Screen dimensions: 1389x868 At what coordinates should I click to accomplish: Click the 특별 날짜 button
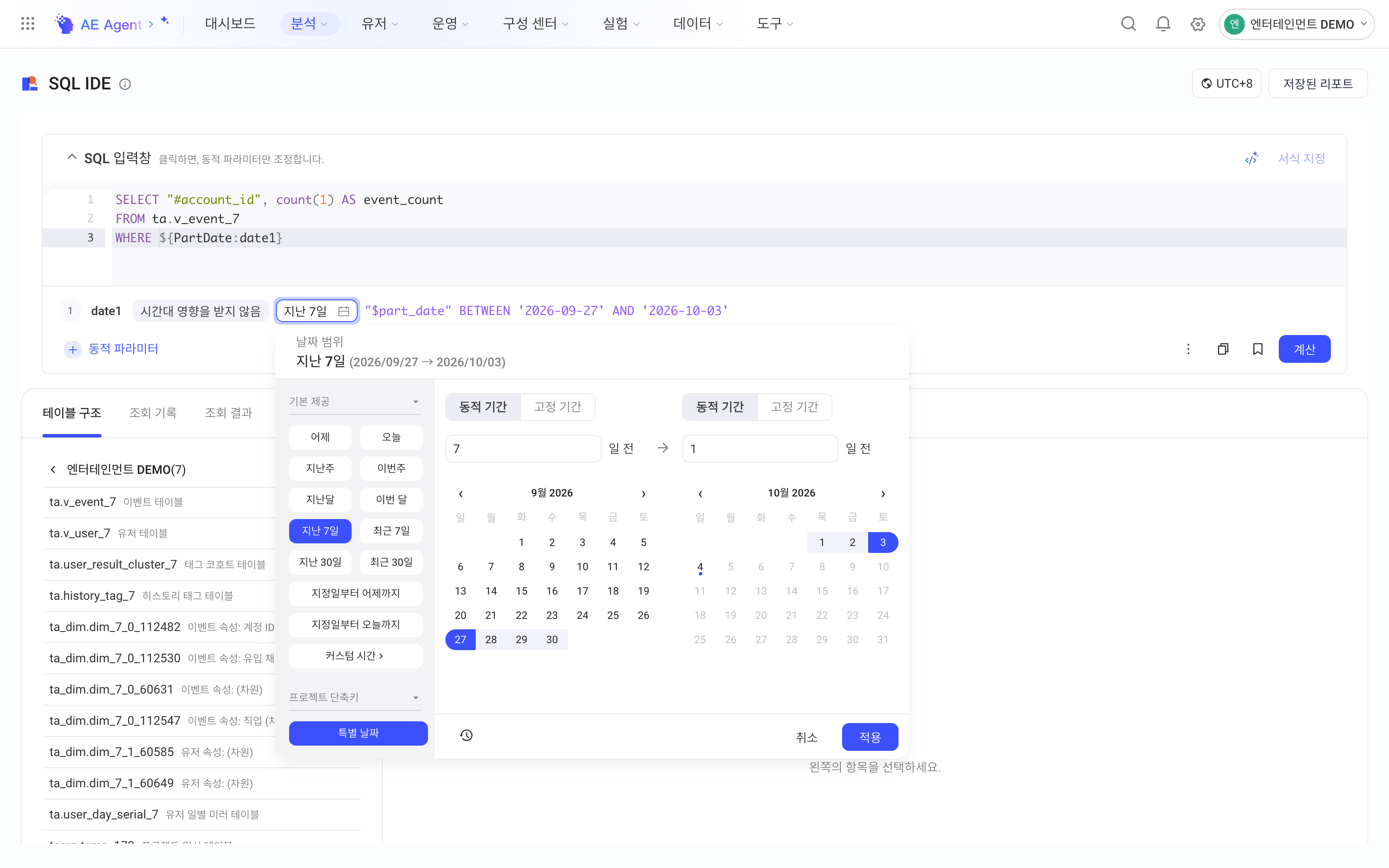click(x=358, y=733)
